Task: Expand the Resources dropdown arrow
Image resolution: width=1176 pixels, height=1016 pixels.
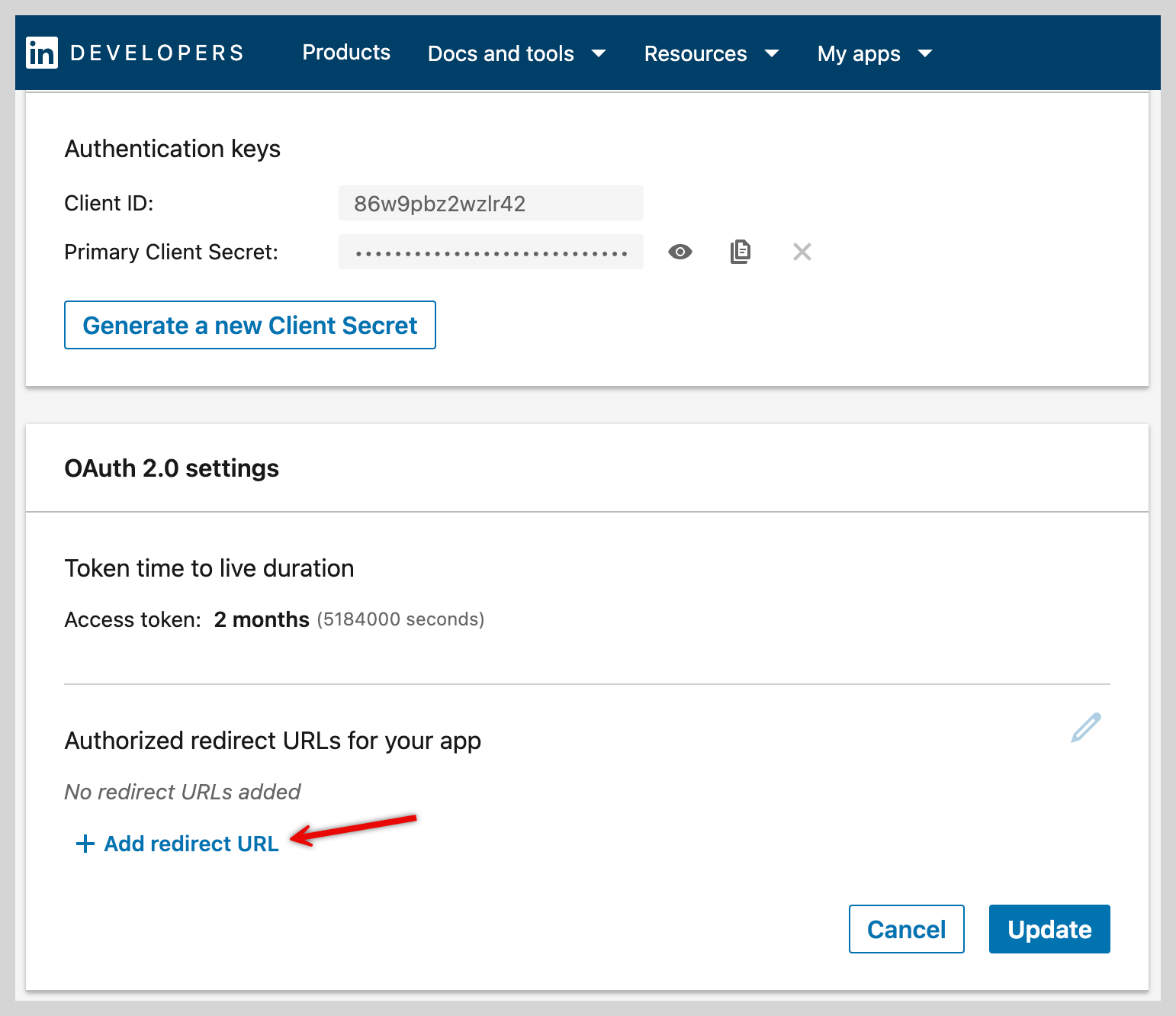Action: [772, 53]
